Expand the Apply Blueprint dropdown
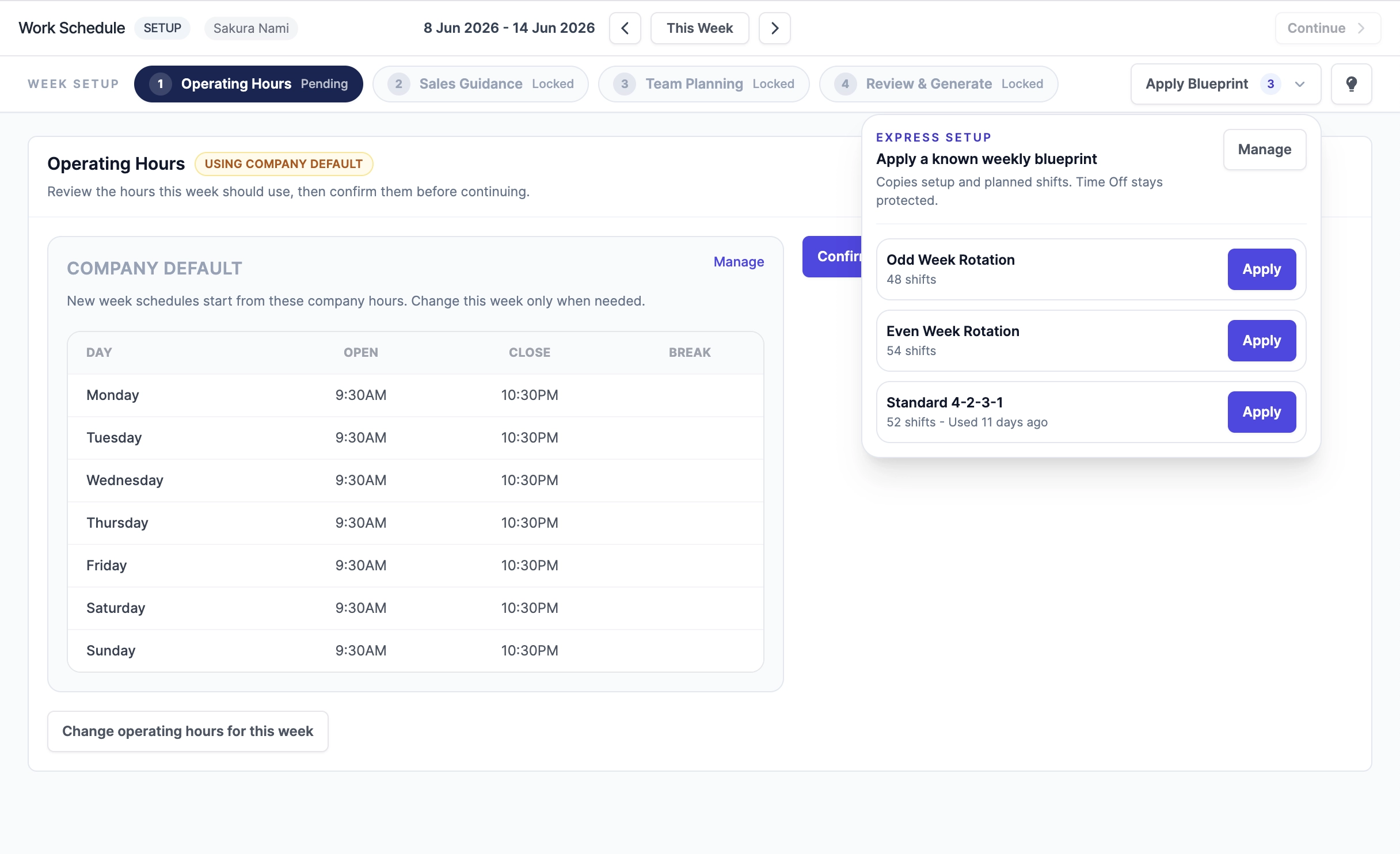This screenshot has height=854, width=1400. (x=1226, y=84)
